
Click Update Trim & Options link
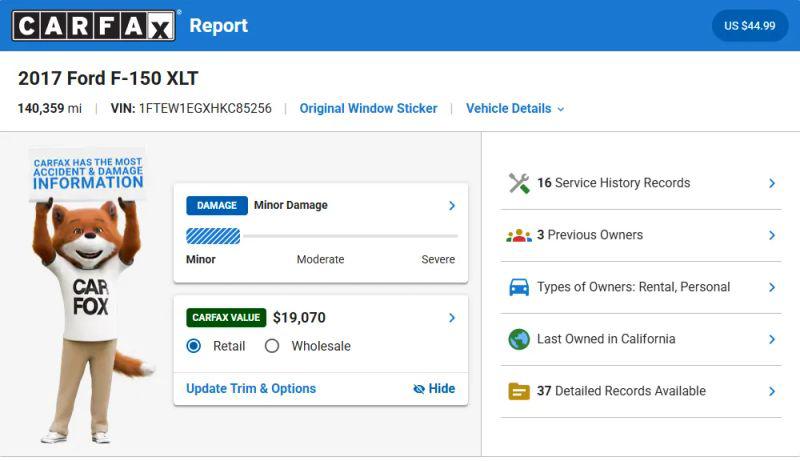click(251, 389)
